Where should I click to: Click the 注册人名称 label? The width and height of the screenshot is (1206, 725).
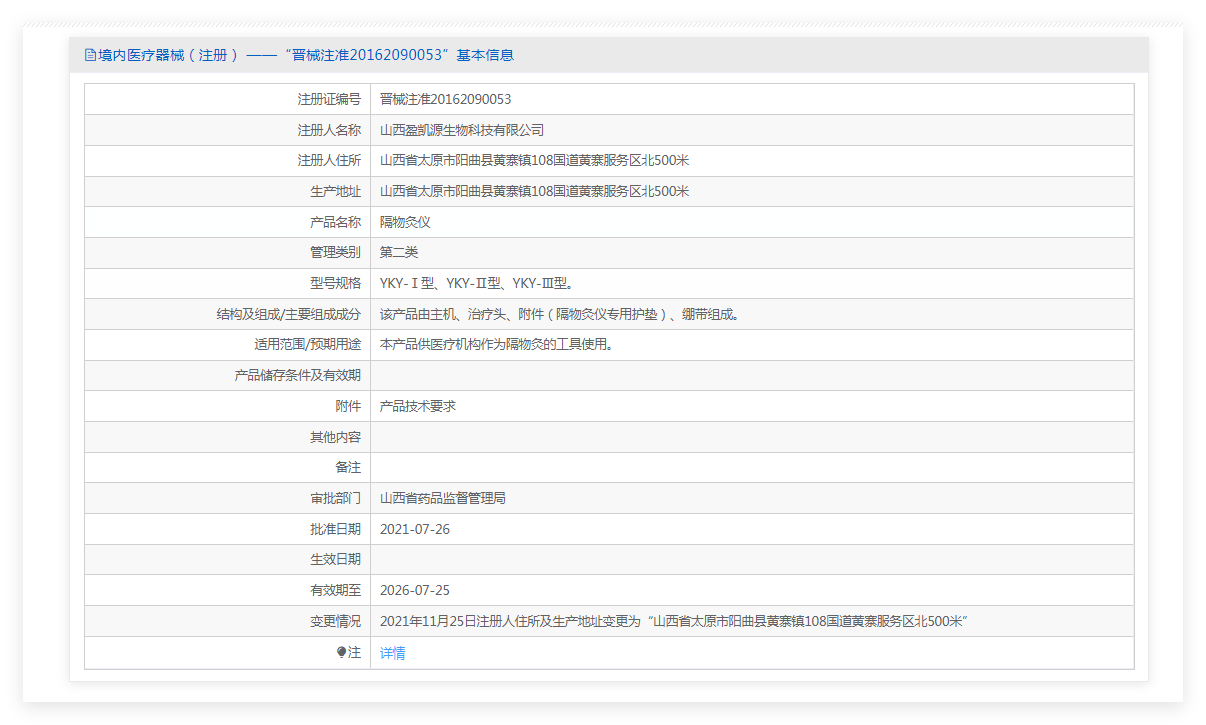[x=329, y=130]
